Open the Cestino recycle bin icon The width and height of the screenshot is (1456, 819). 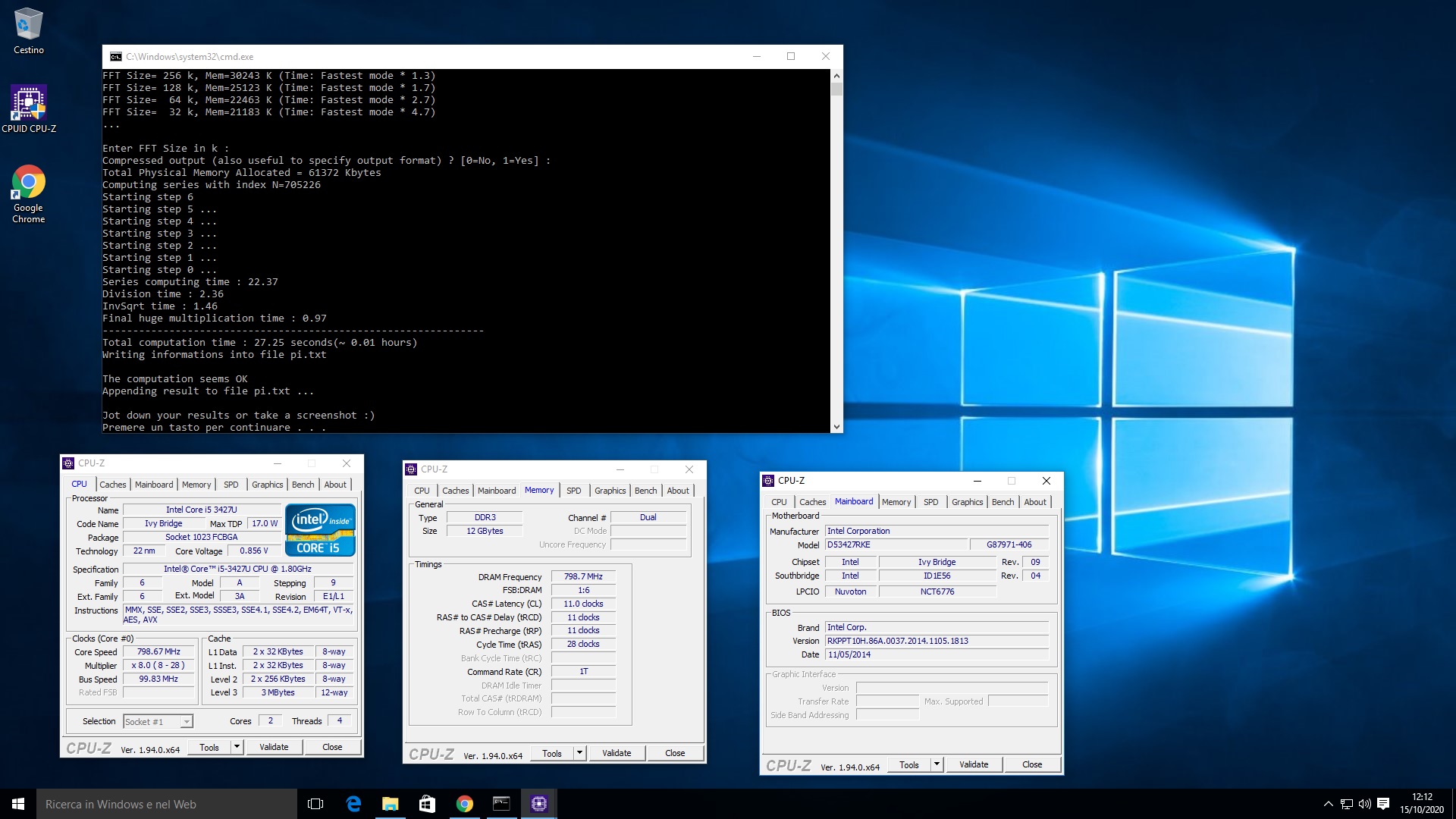pos(29,31)
